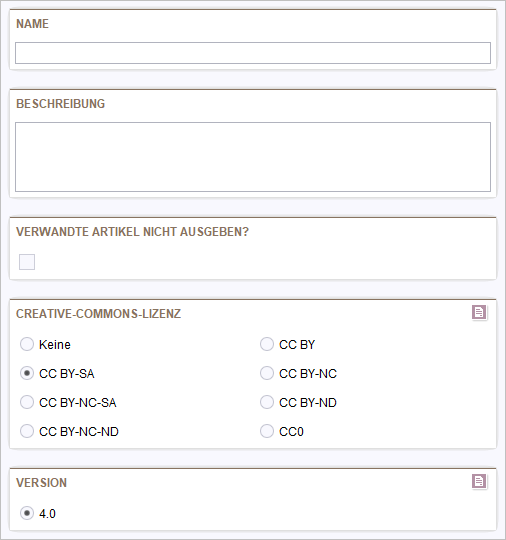Open the document icon beside Creative-Commons-Lizenz
This screenshot has height=540, width=506.
479,313
